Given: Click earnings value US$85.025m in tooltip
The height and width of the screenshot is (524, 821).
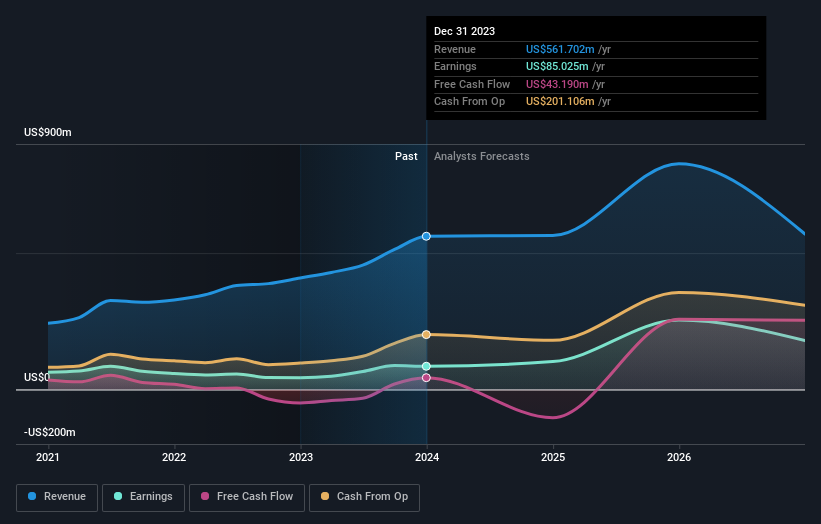Looking at the screenshot, I should pos(557,66).
